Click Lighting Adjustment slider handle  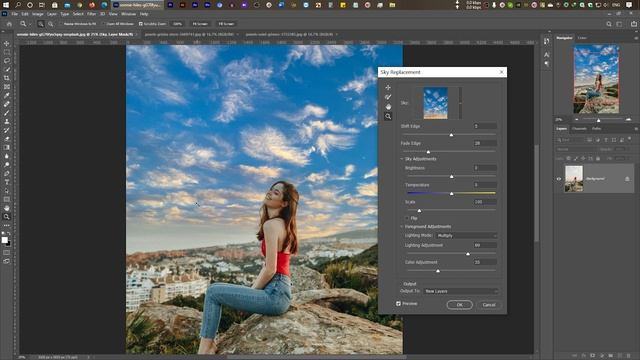point(468,254)
